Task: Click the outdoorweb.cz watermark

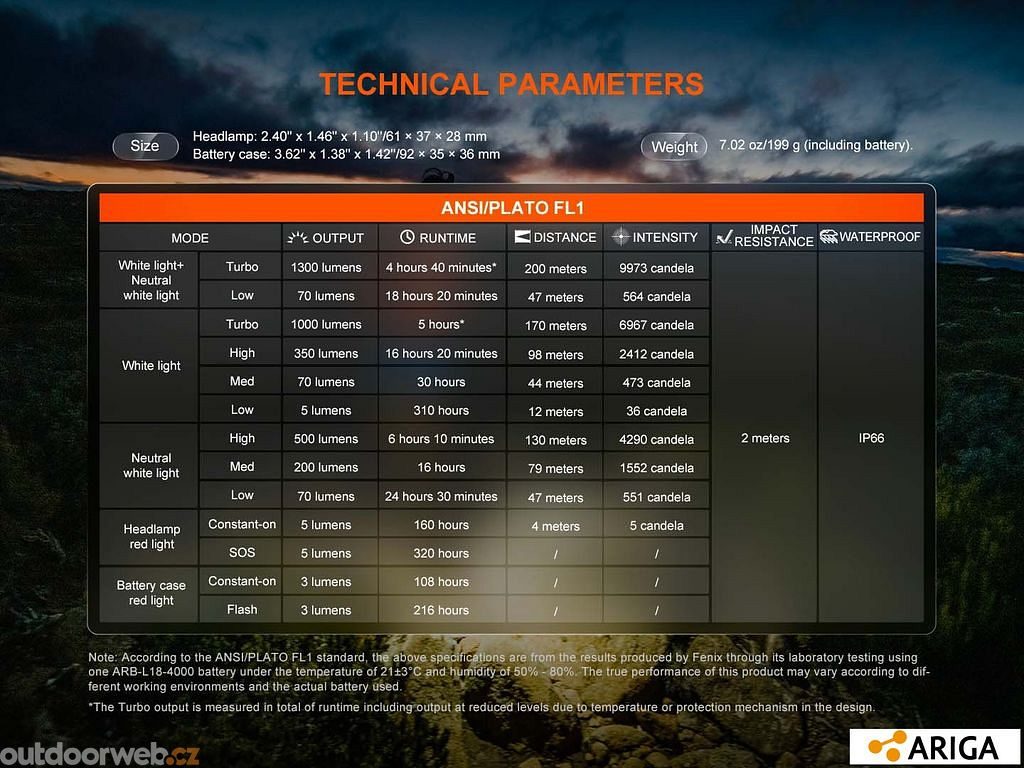Action: pyautogui.click(x=100, y=751)
